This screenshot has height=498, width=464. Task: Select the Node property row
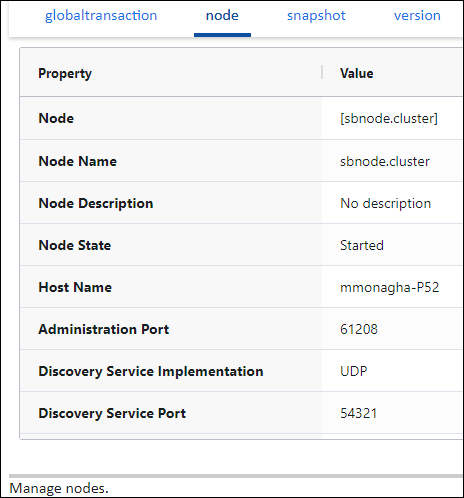click(242, 118)
